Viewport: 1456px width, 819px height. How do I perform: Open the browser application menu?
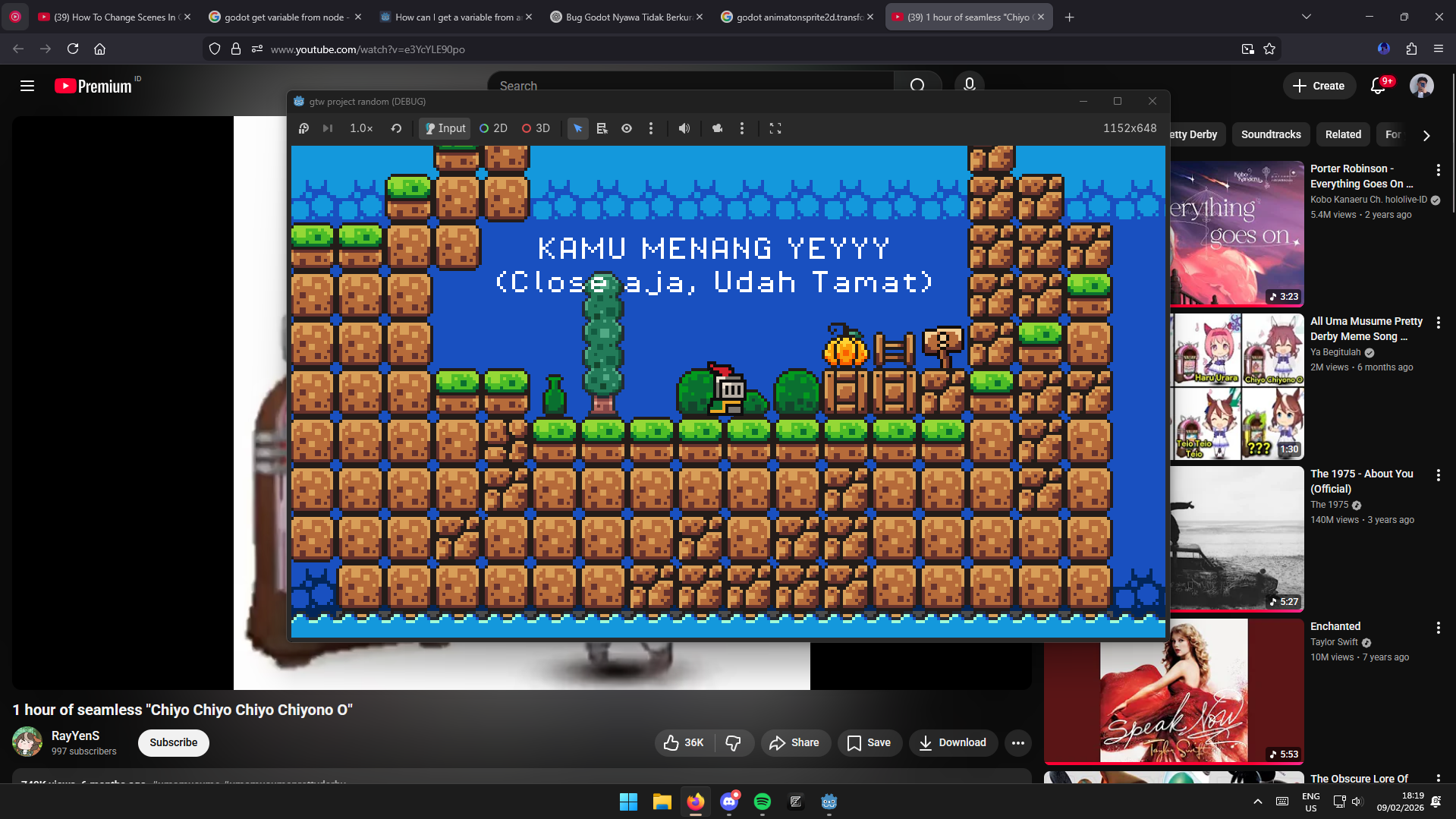[1439, 49]
